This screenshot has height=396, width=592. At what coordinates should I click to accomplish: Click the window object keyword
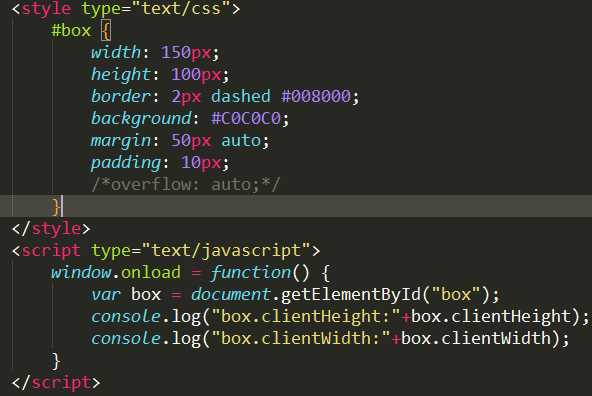point(81,273)
